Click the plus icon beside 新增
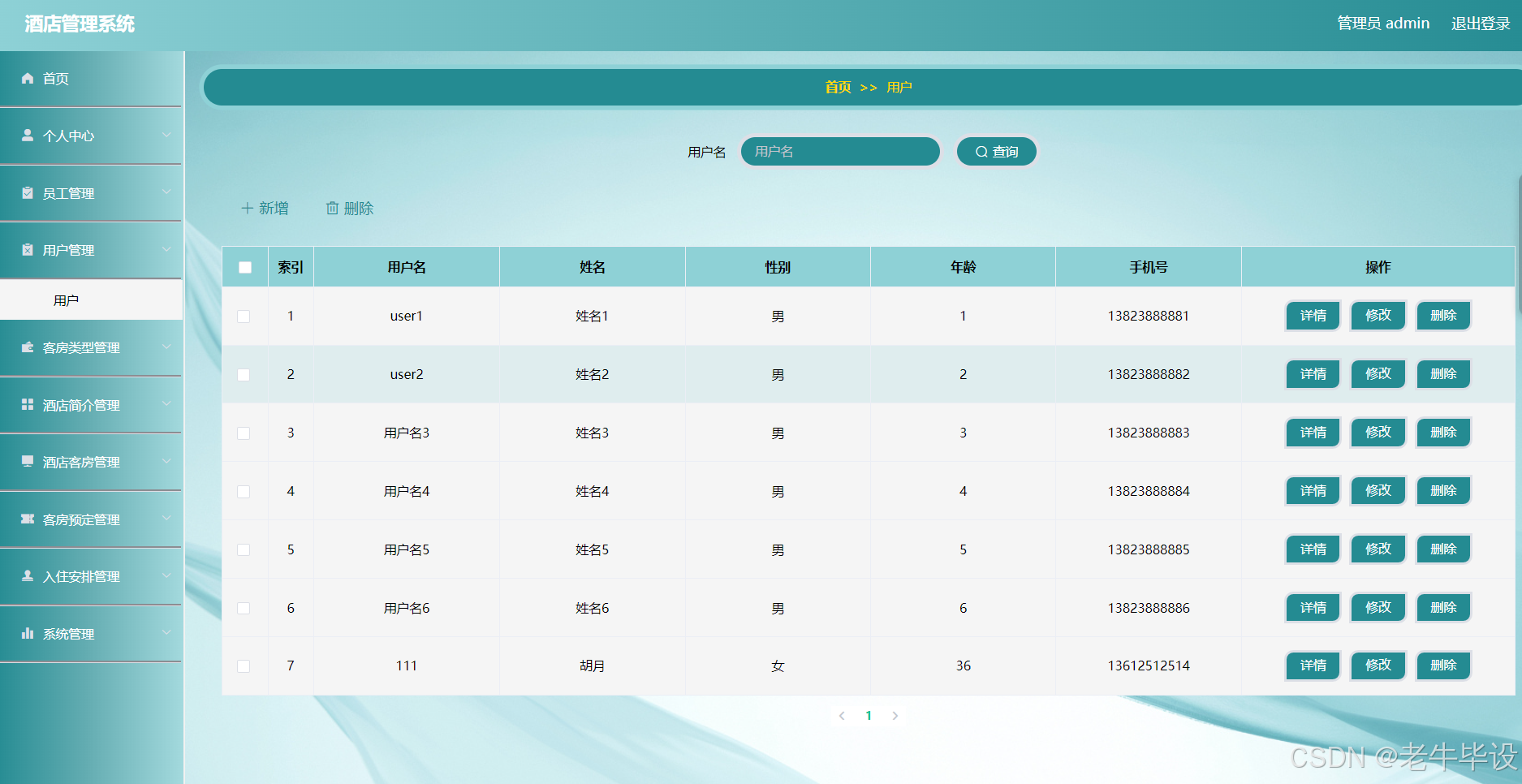This screenshot has width=1522, height=784. (x=248, y=209)
